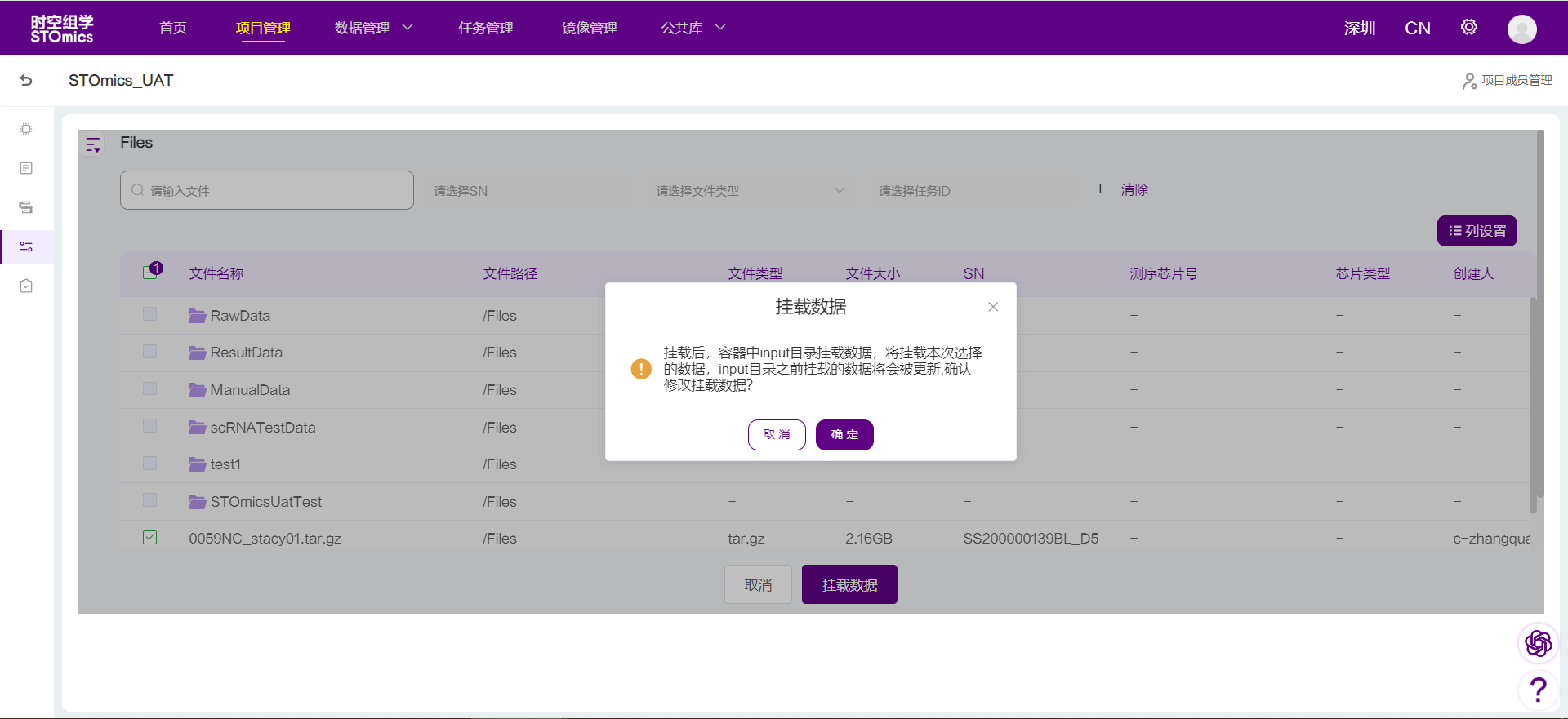Open the 镜像管理 menu item
Screen dimensions: 1568x719
point(589,28)
